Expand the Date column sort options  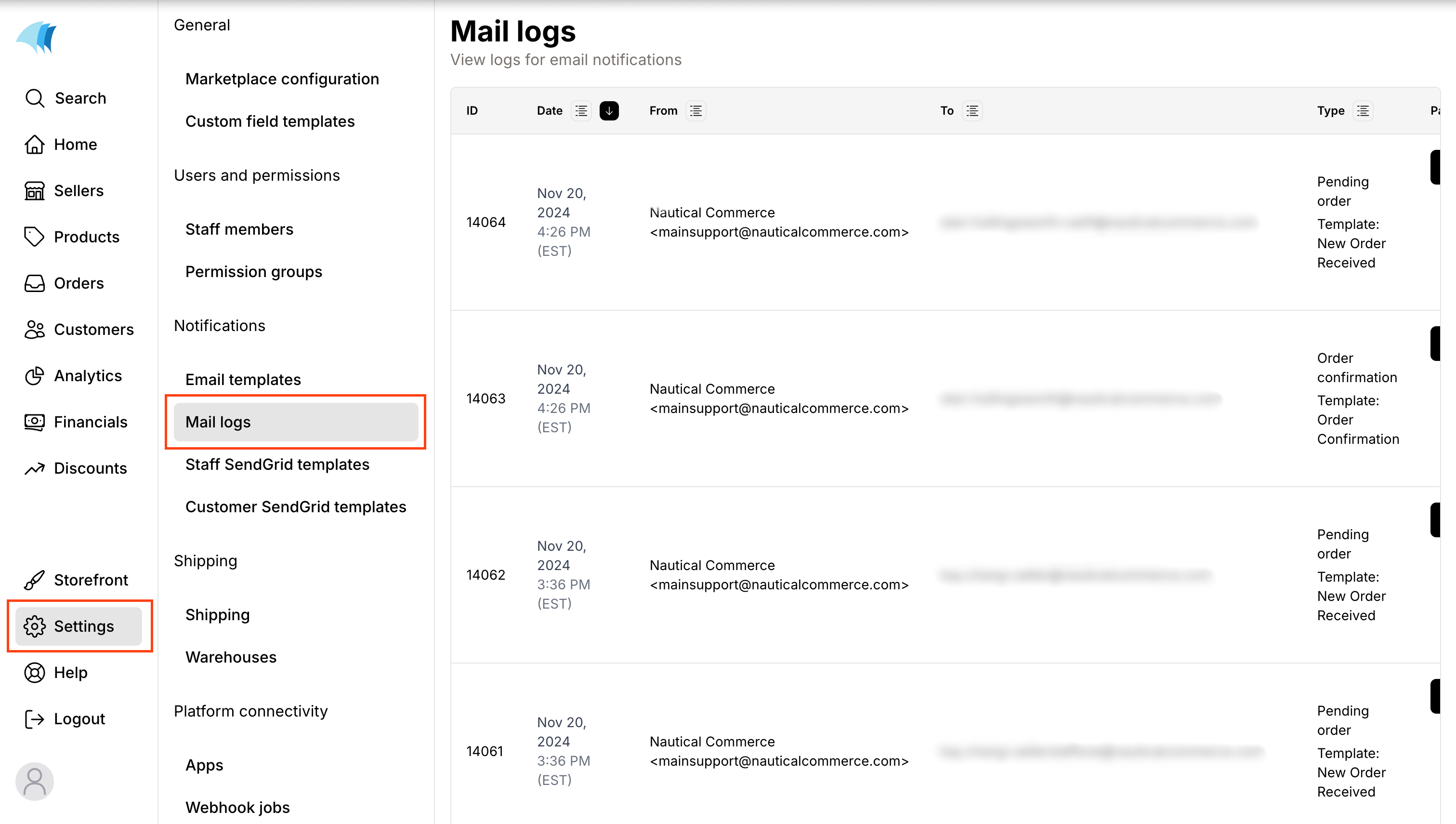(x=580, y=111)
